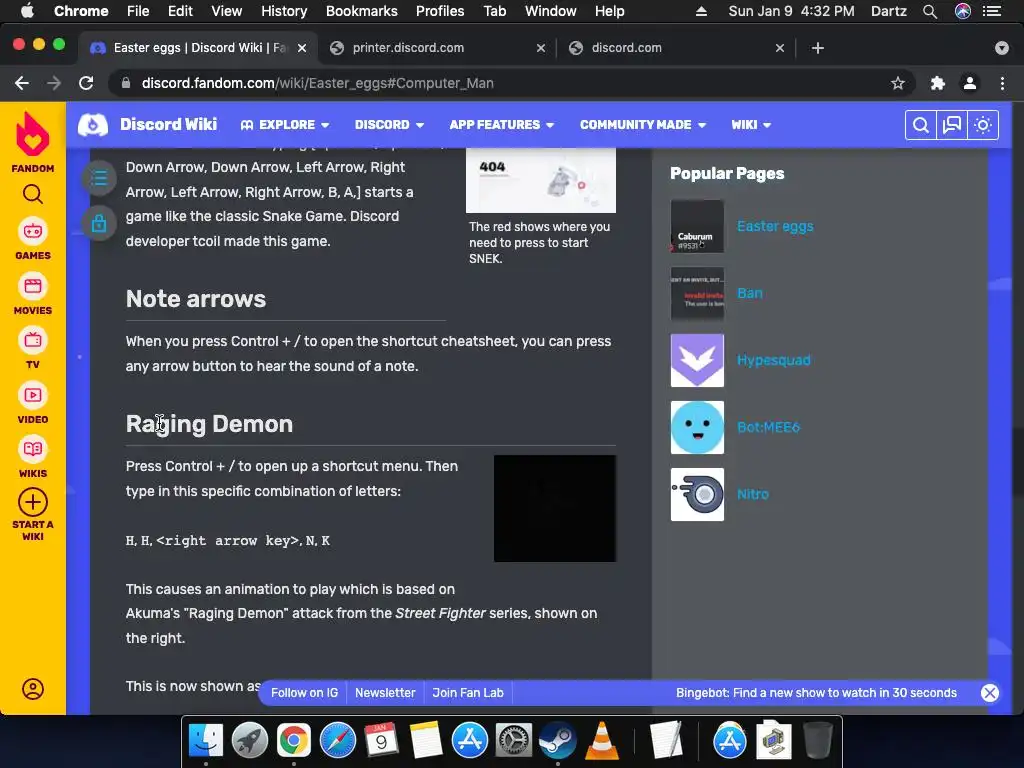
Task: Reload the page in Chrome
Action: pos(86,83)
